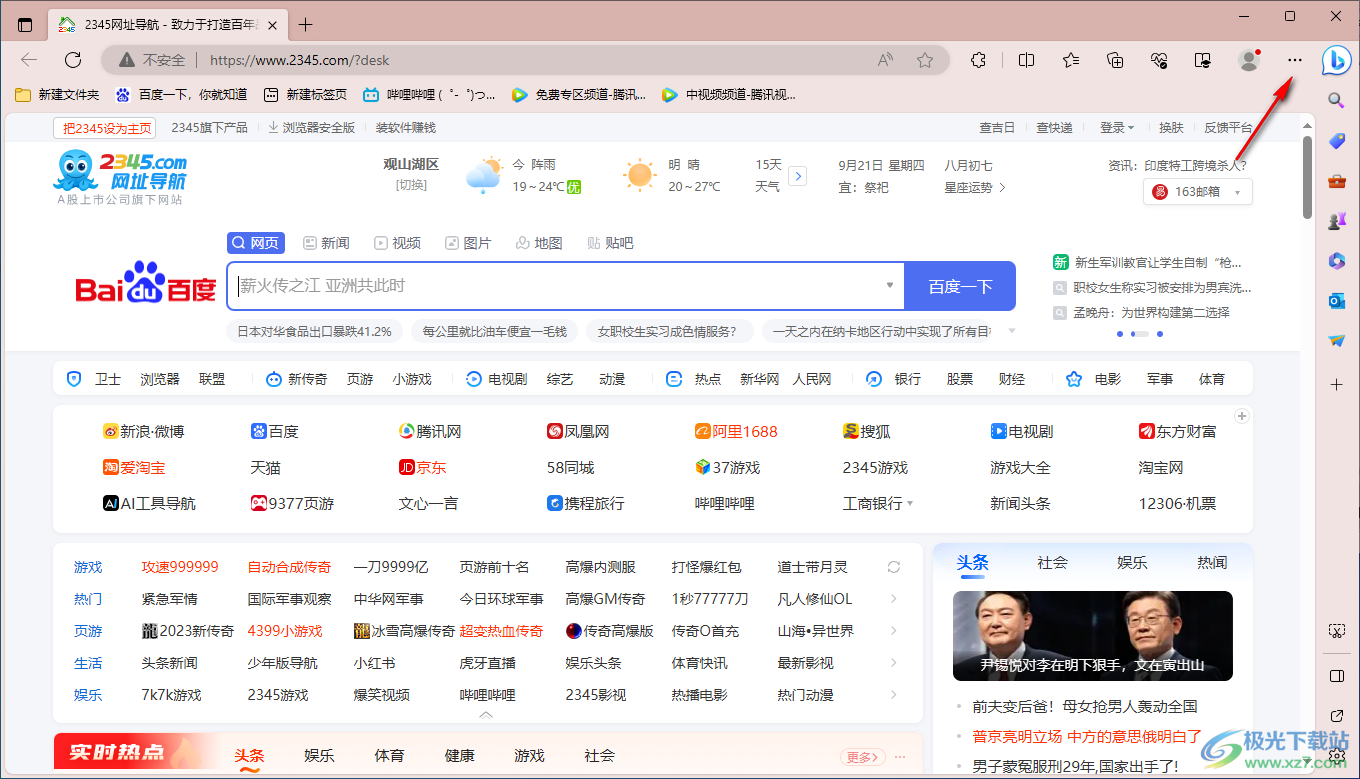This screenshot has width=1360, height=779.
Task: Collapse the links panel caret
Action: pos(486,715)
